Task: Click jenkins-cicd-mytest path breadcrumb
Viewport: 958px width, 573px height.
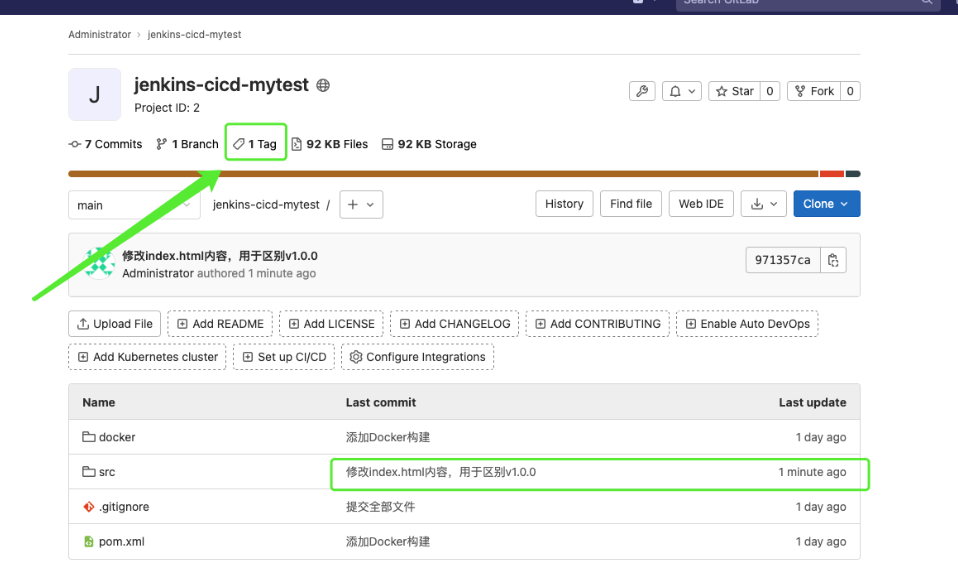Action: point(266,205)
